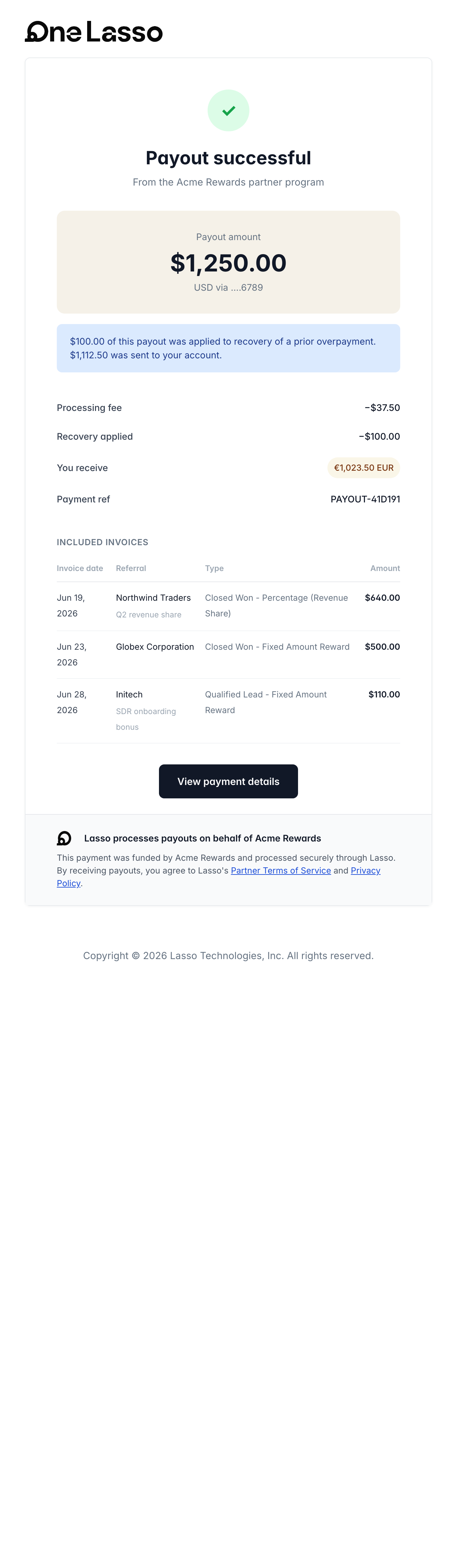
Task: Select the Globex Corporation referral entry
Action: [x=155, y=646]
